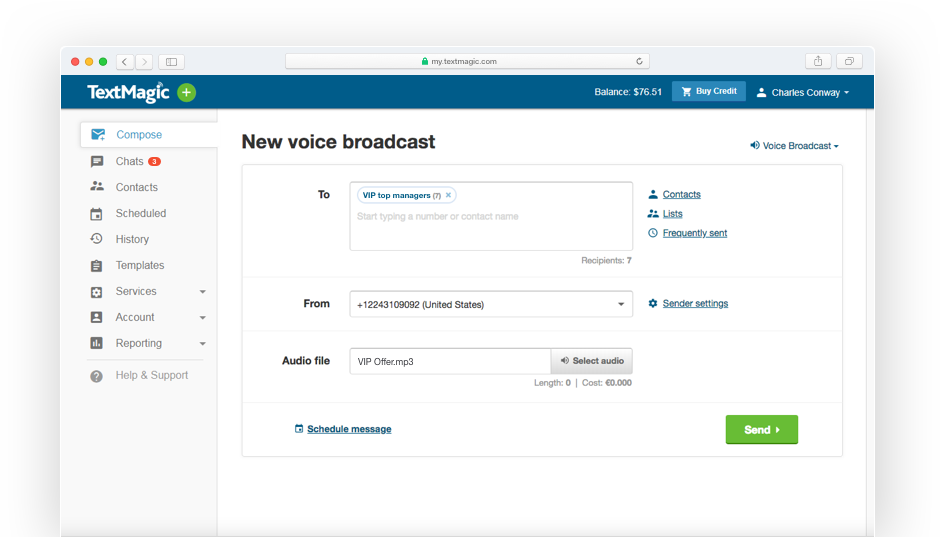Open the From sender number dropdown

[491, 304]
